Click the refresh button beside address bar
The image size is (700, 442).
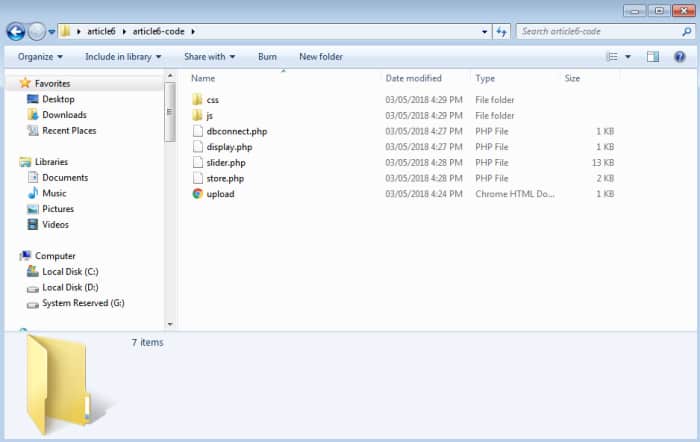coord(503,32)
